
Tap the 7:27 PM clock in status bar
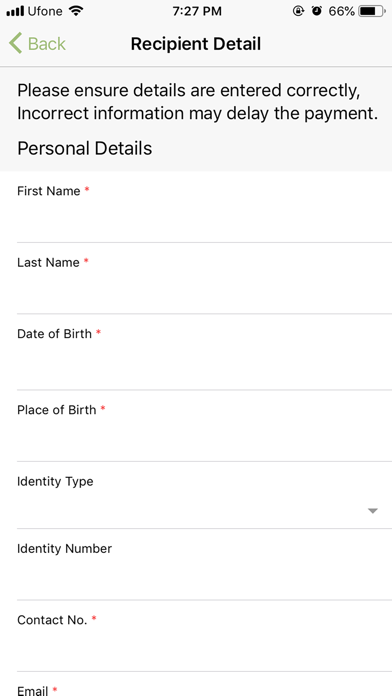click(x=197, y=12)
